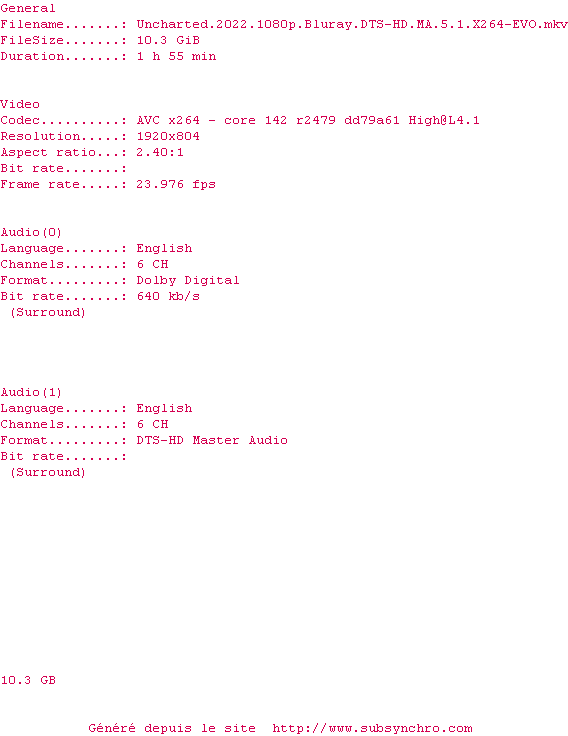Screen dimensions: 568x736
Task: Click the 23.976 fps frame rate
Action: (176, 184)
